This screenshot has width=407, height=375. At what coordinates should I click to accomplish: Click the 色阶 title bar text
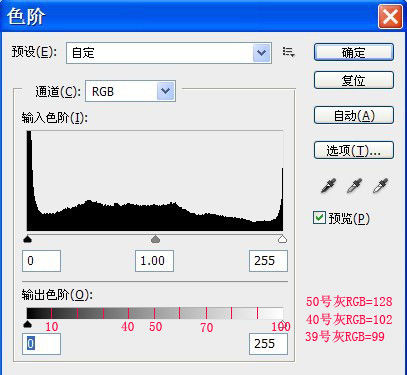[26, 16]
